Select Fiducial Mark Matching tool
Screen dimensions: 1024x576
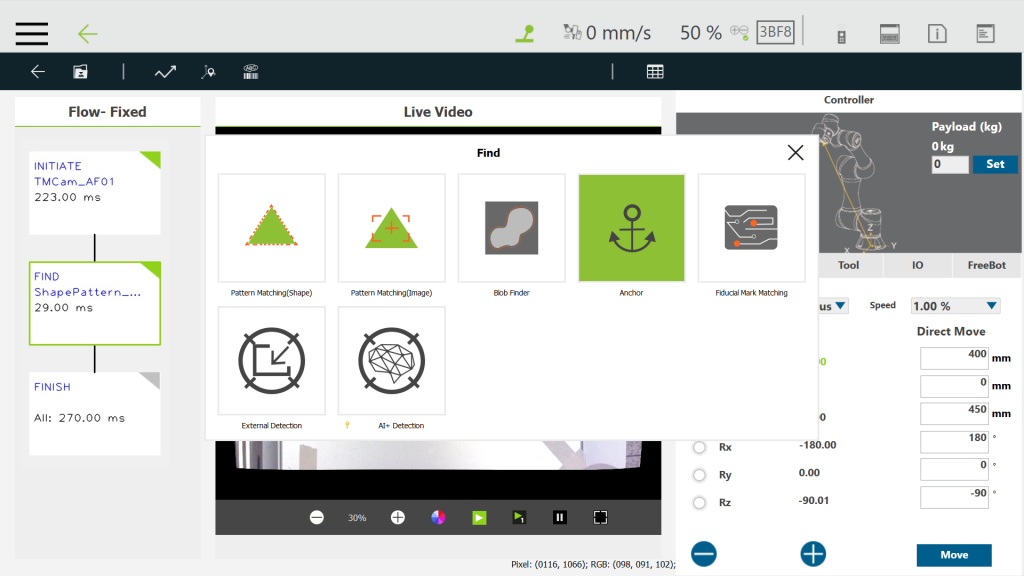tap(751, 228)
